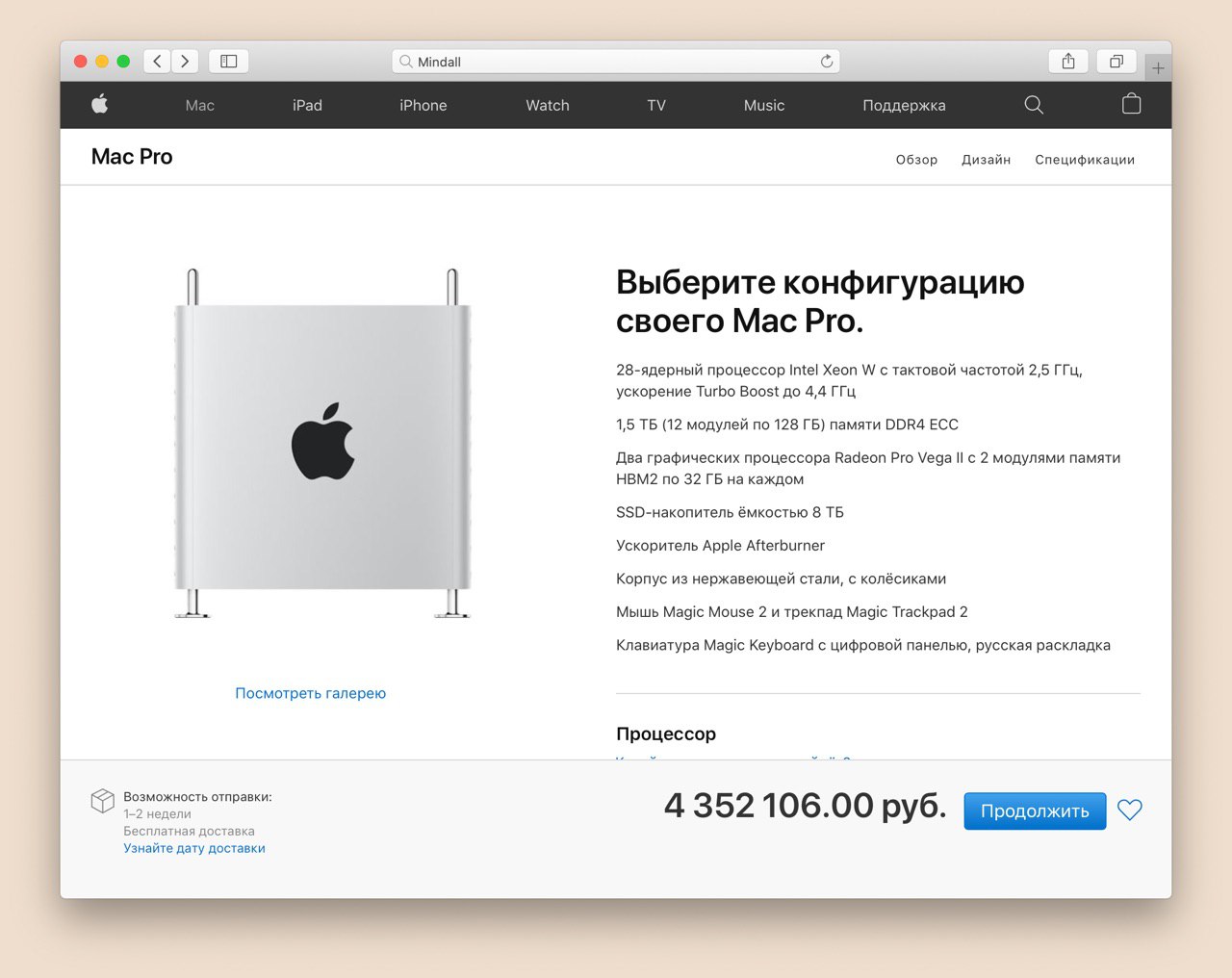Select the Поддержка menu item

click(904, 105)
